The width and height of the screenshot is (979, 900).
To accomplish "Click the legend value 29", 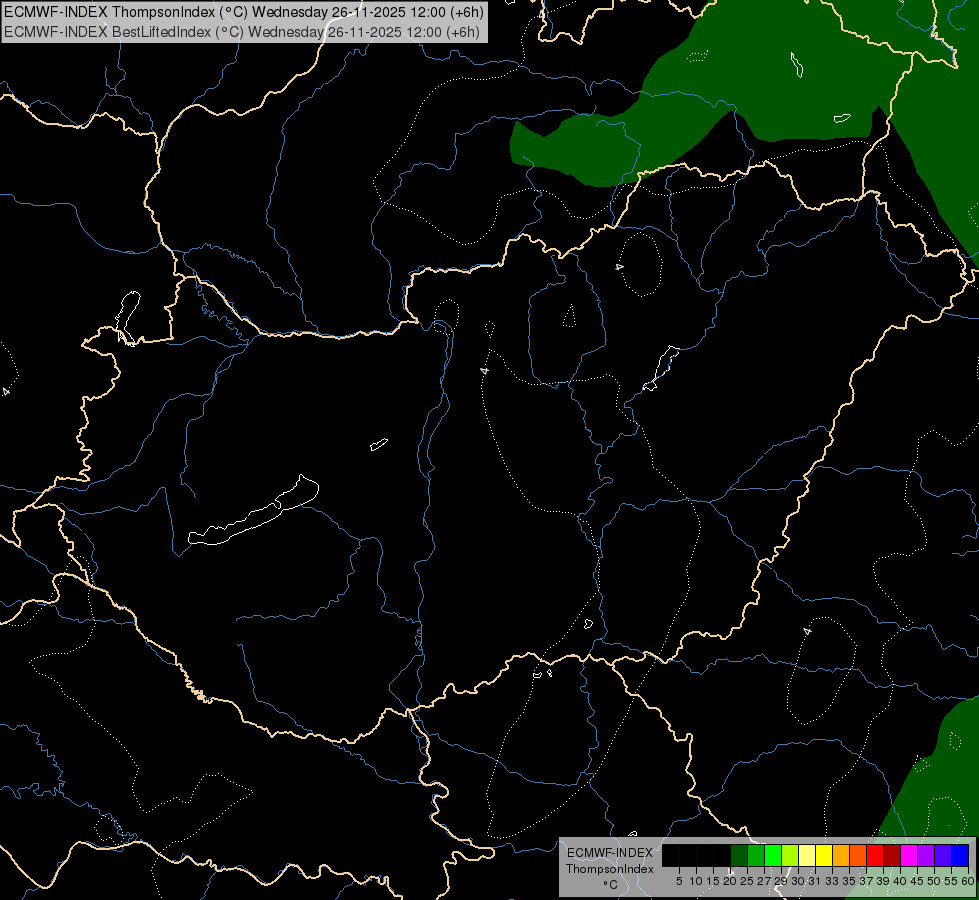I will pyautogui.click(x=781, y=881).
